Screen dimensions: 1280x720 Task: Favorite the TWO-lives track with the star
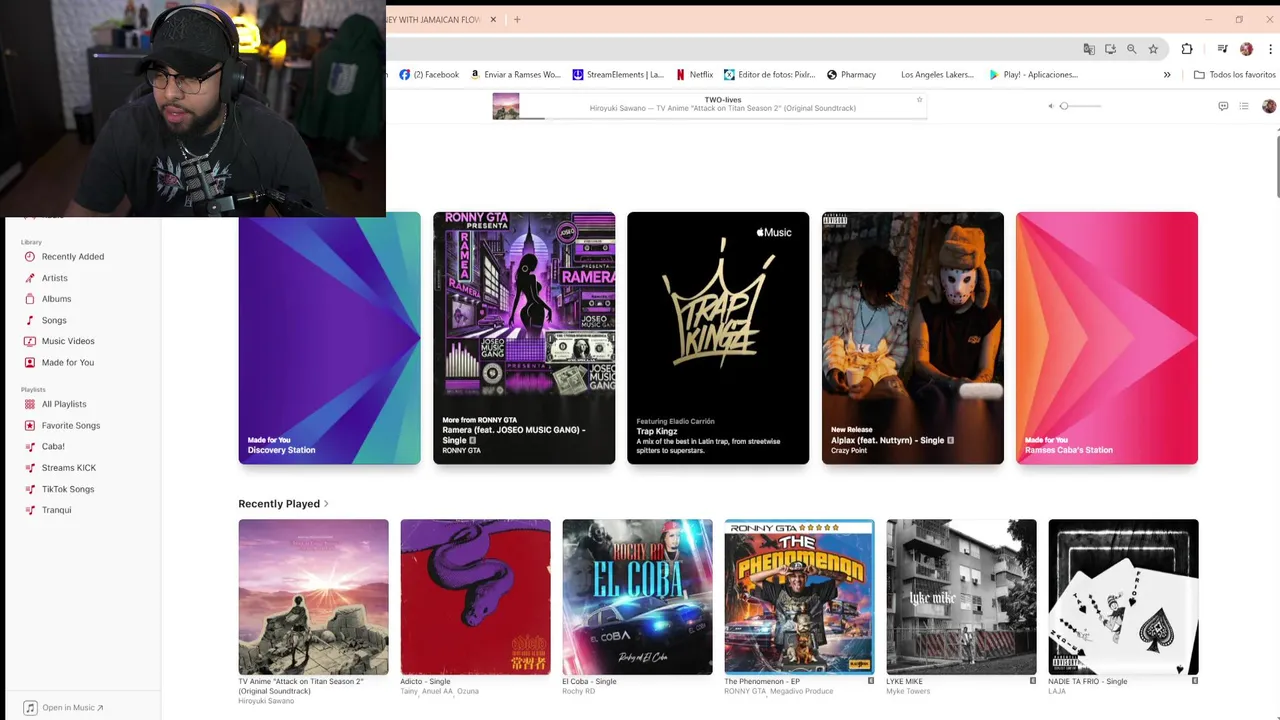919,99
